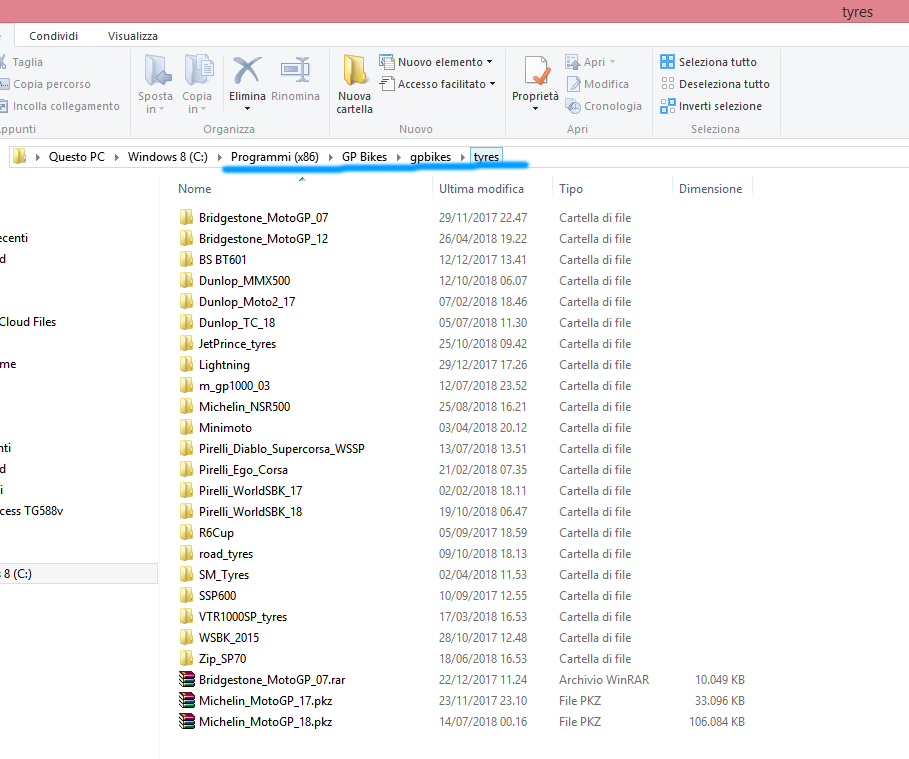Image resolution: width=909 pixels, height=759 pixels.
Task: Click the folder icon in address bar
Action: point(20,157)
